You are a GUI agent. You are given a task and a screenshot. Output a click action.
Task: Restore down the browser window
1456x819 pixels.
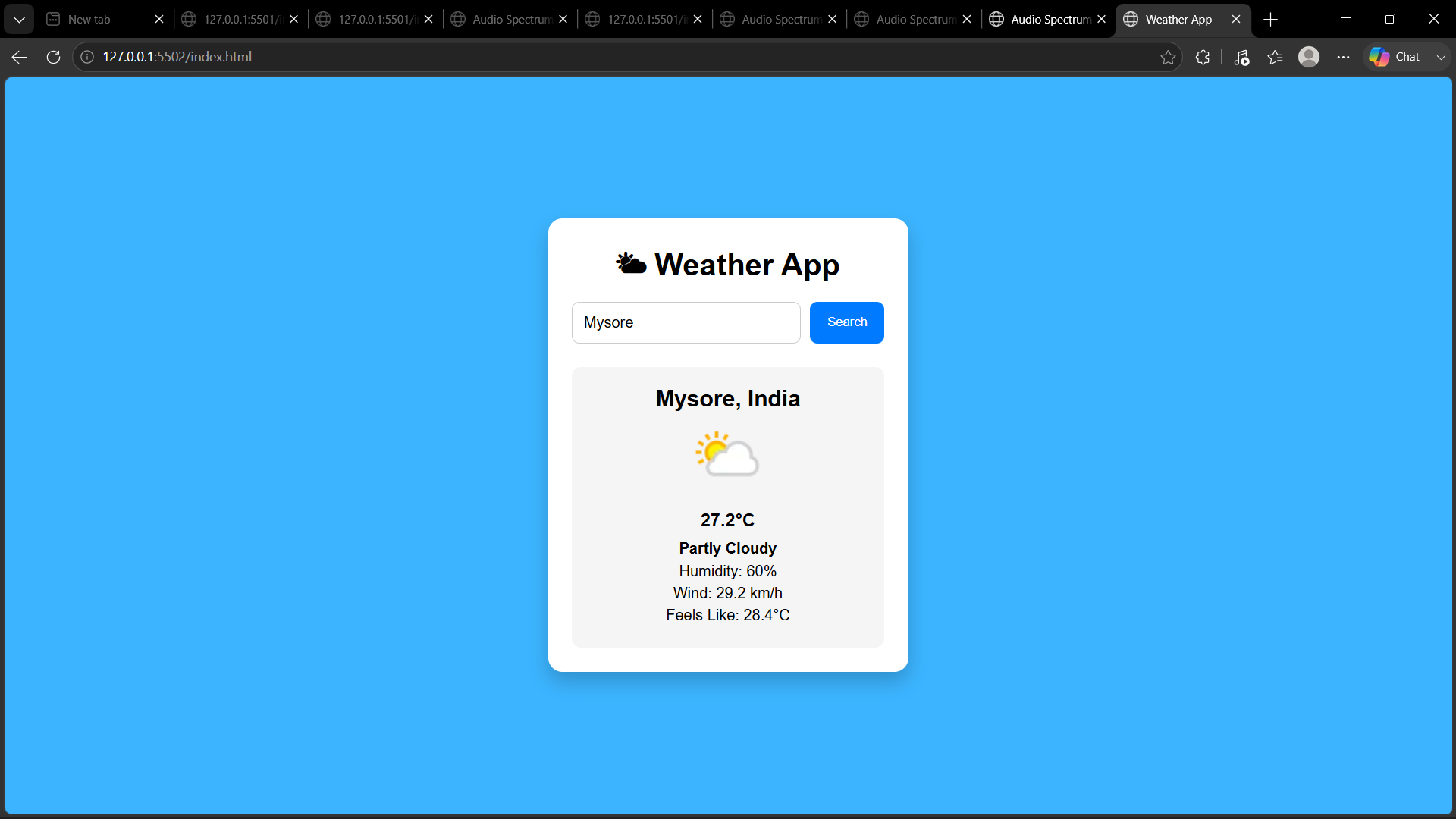1390,19
